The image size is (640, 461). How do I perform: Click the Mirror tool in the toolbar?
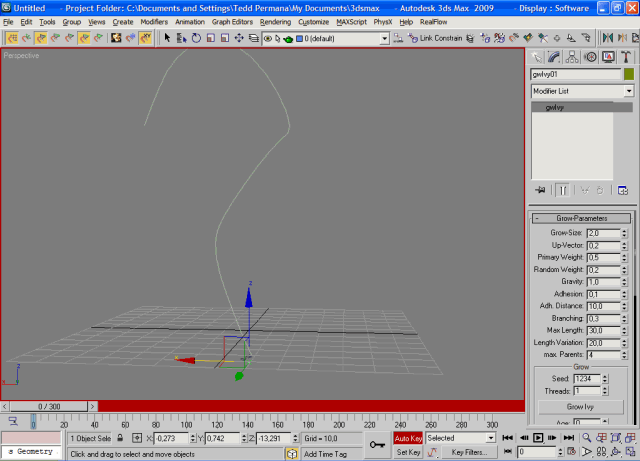click(608, 38)
